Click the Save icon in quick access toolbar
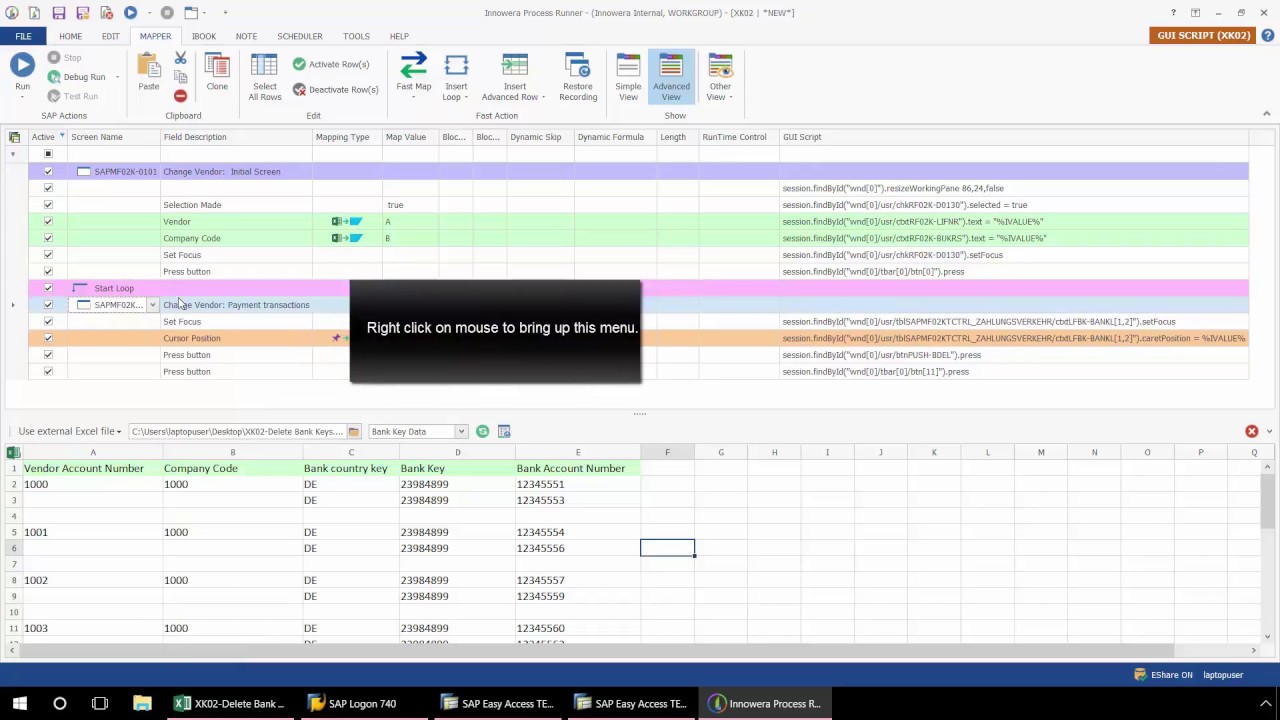1280x720 pixels. point(59,13)
